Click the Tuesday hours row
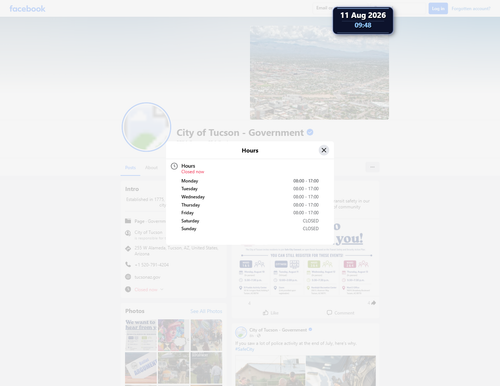Image resolution: width=500 pixels, height=386 pixels. (250, 189)
